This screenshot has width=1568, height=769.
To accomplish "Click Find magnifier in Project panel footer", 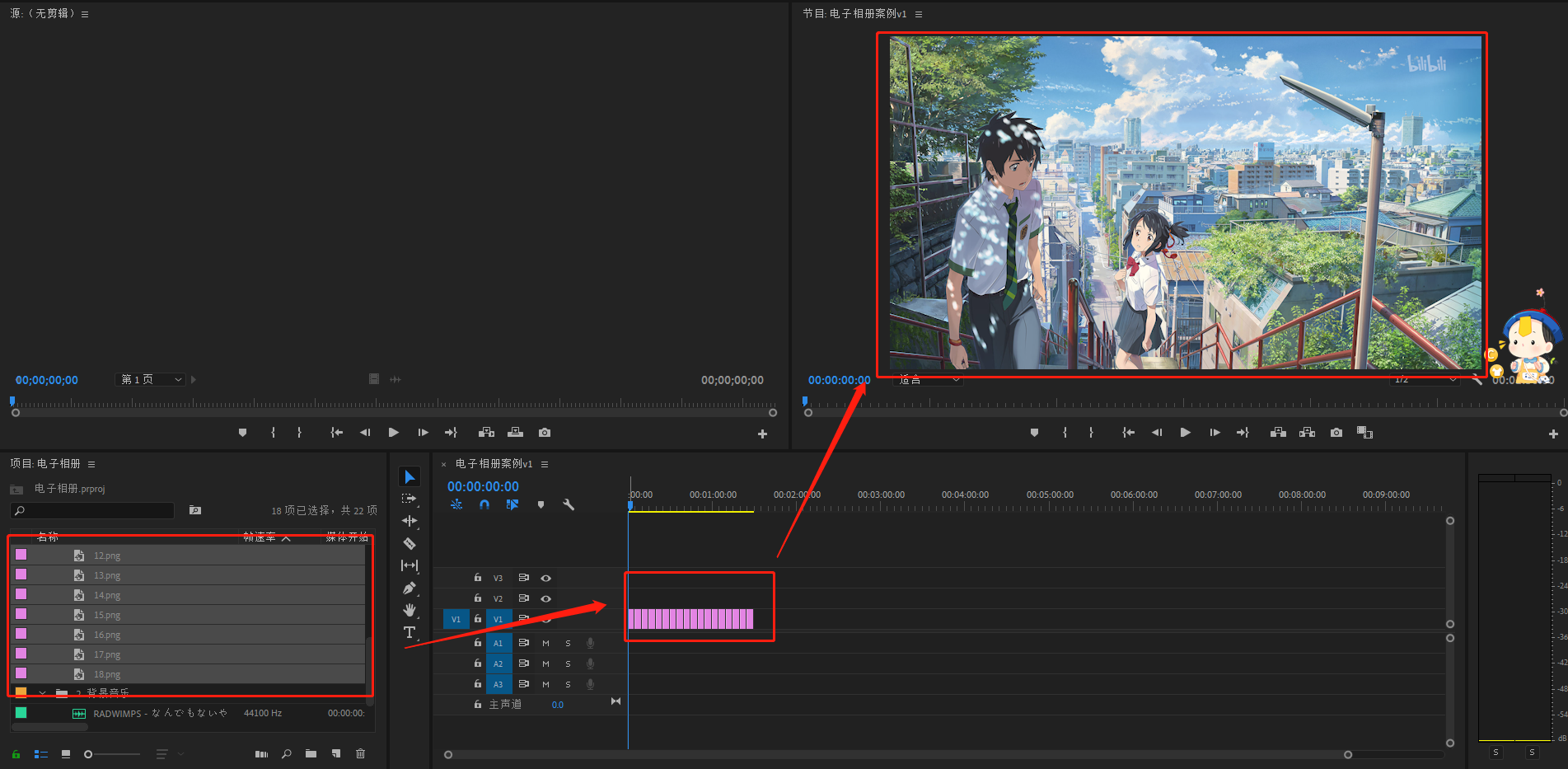I will 287,753.
